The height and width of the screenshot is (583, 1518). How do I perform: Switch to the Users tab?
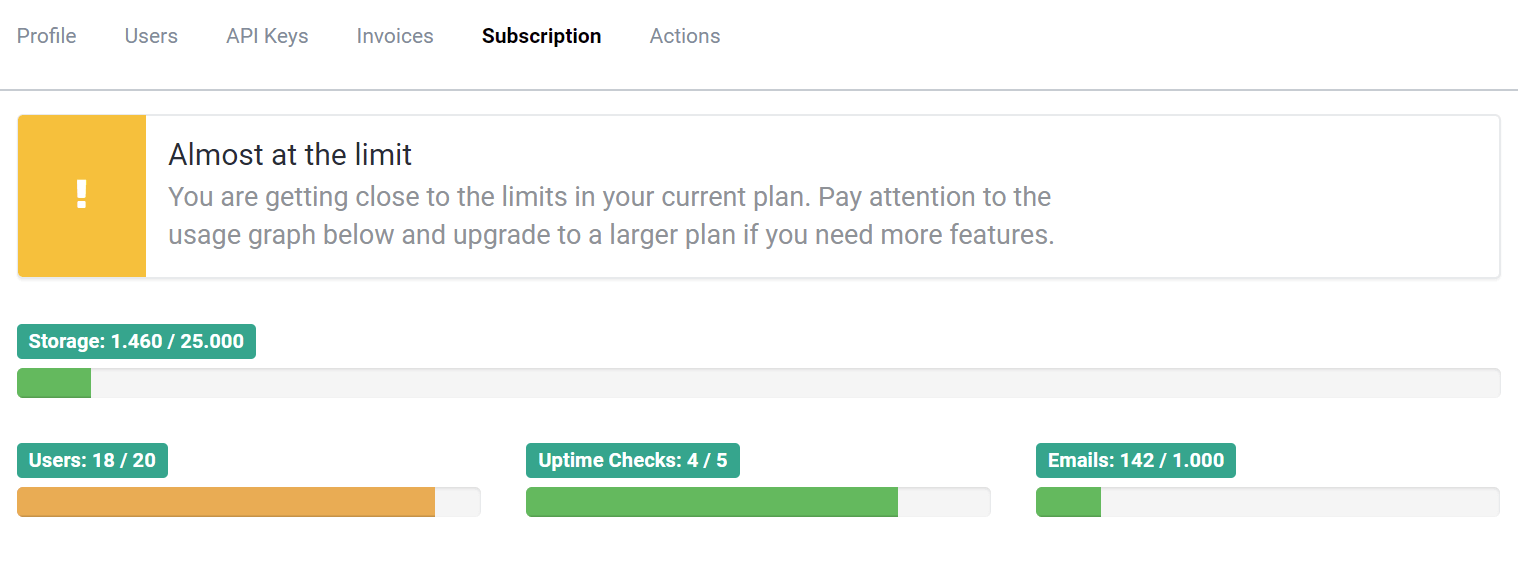point(151,36)
